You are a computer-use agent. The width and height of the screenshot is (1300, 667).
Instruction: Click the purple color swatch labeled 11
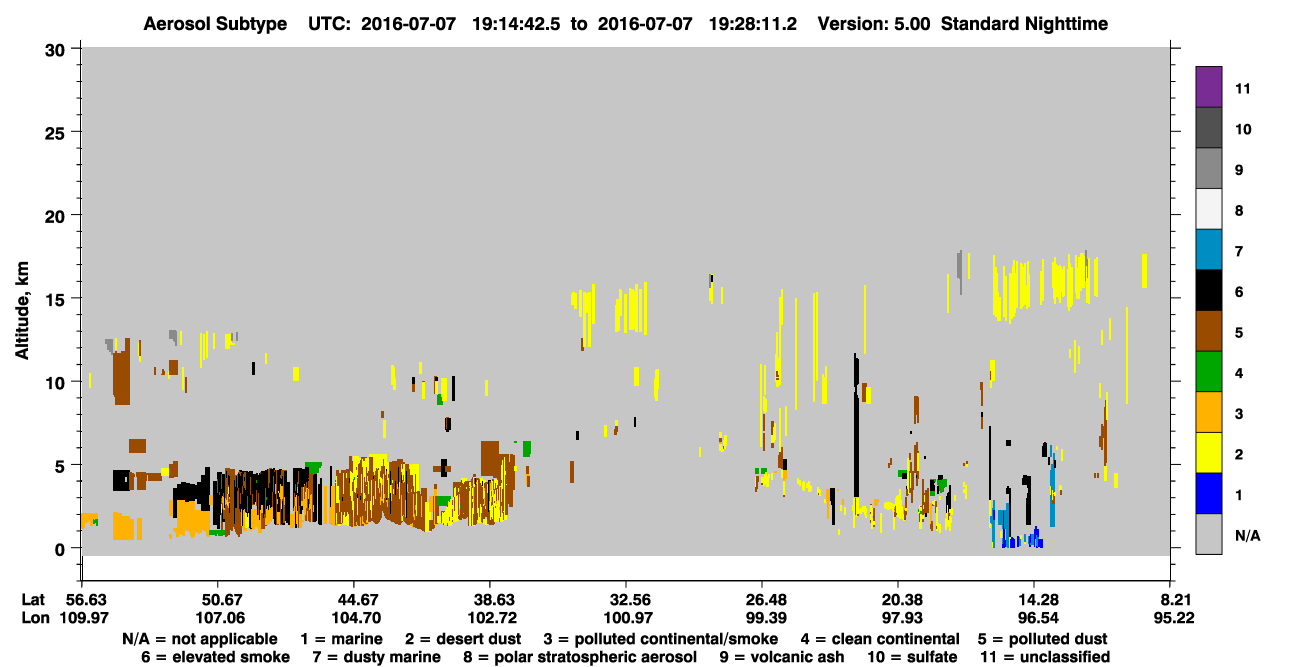point(1210,86)
